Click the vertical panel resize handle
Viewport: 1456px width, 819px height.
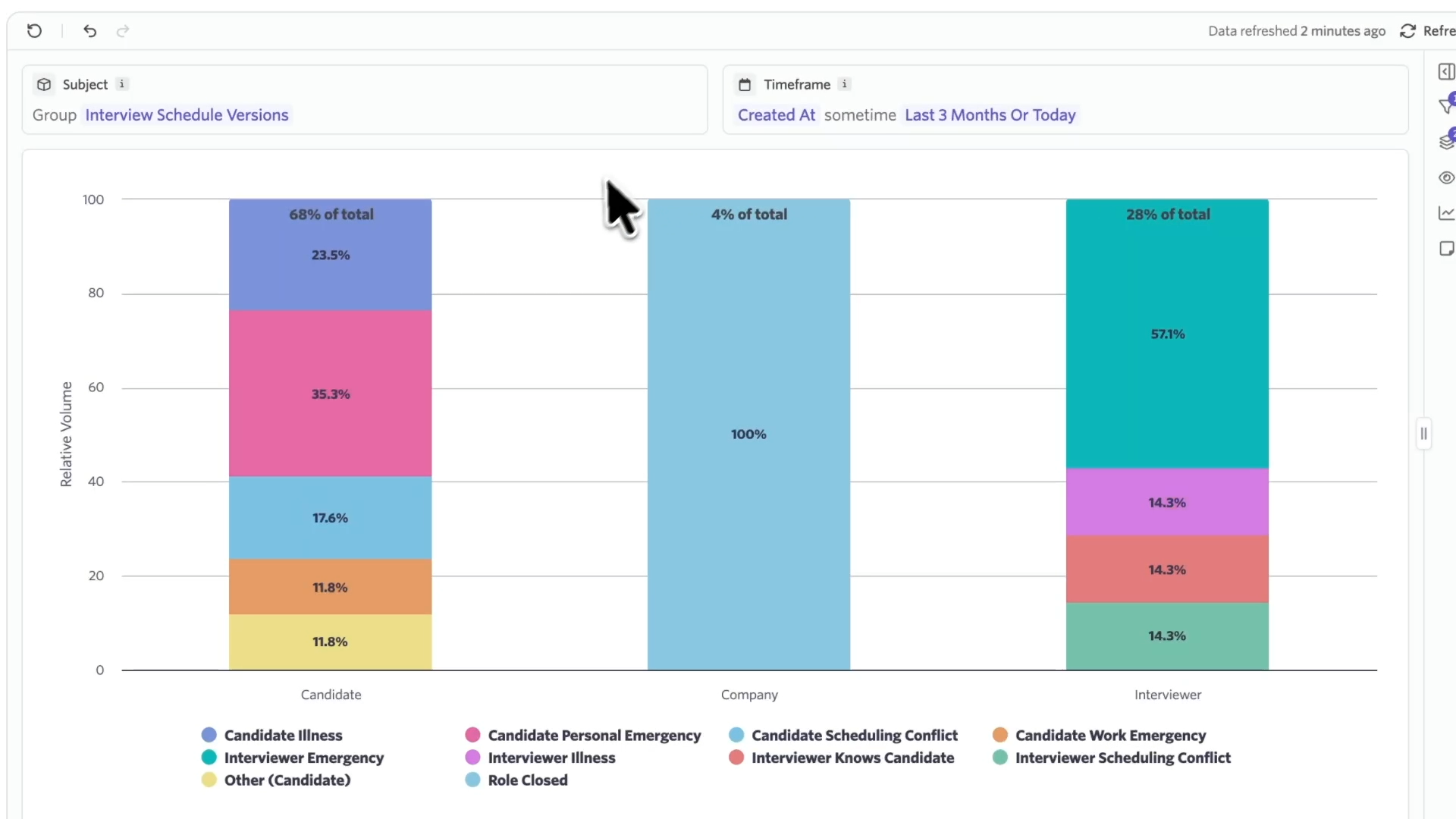[1423, 434]
